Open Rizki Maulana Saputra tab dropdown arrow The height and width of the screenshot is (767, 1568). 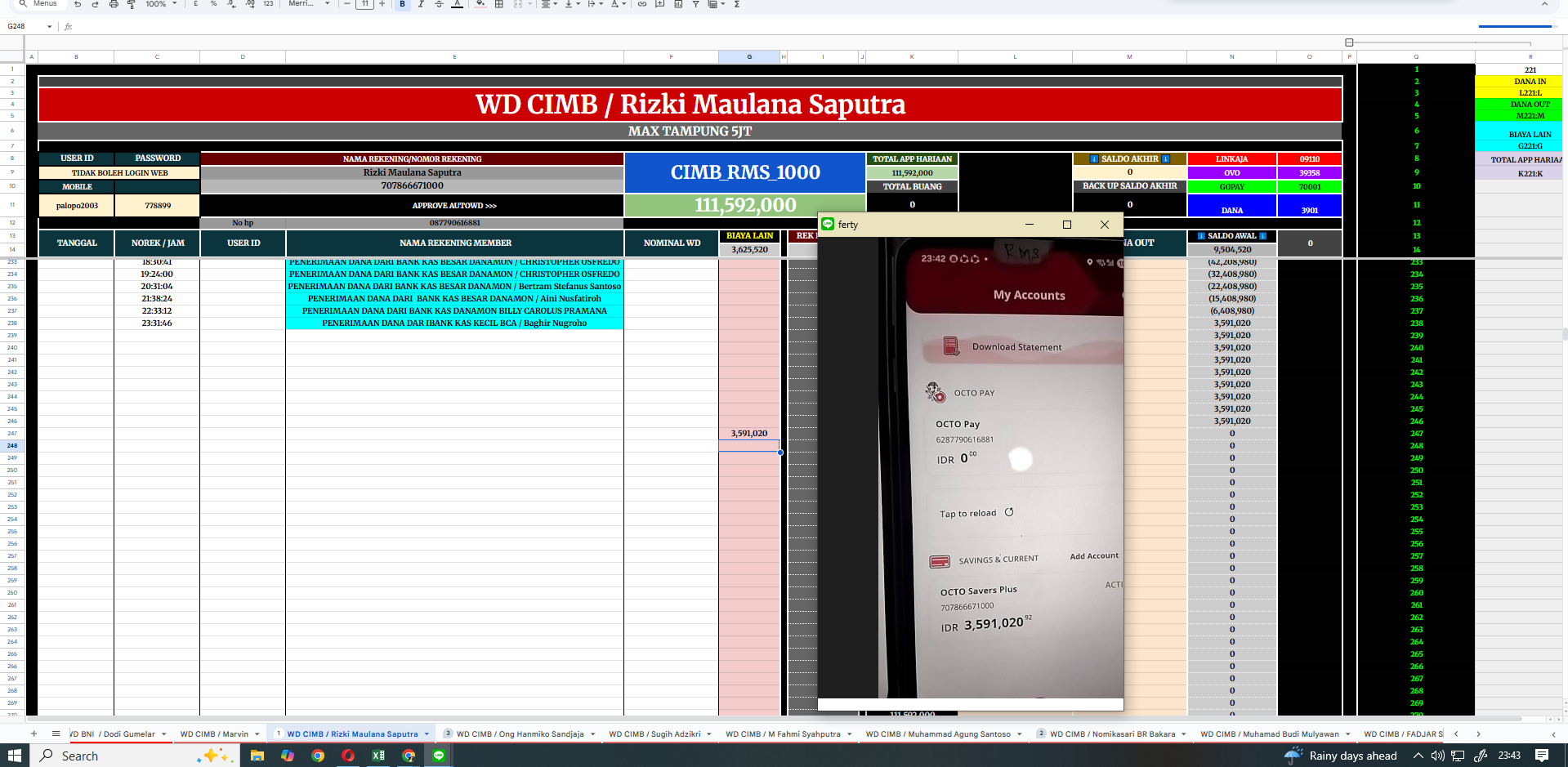click(x=427, y=734)
